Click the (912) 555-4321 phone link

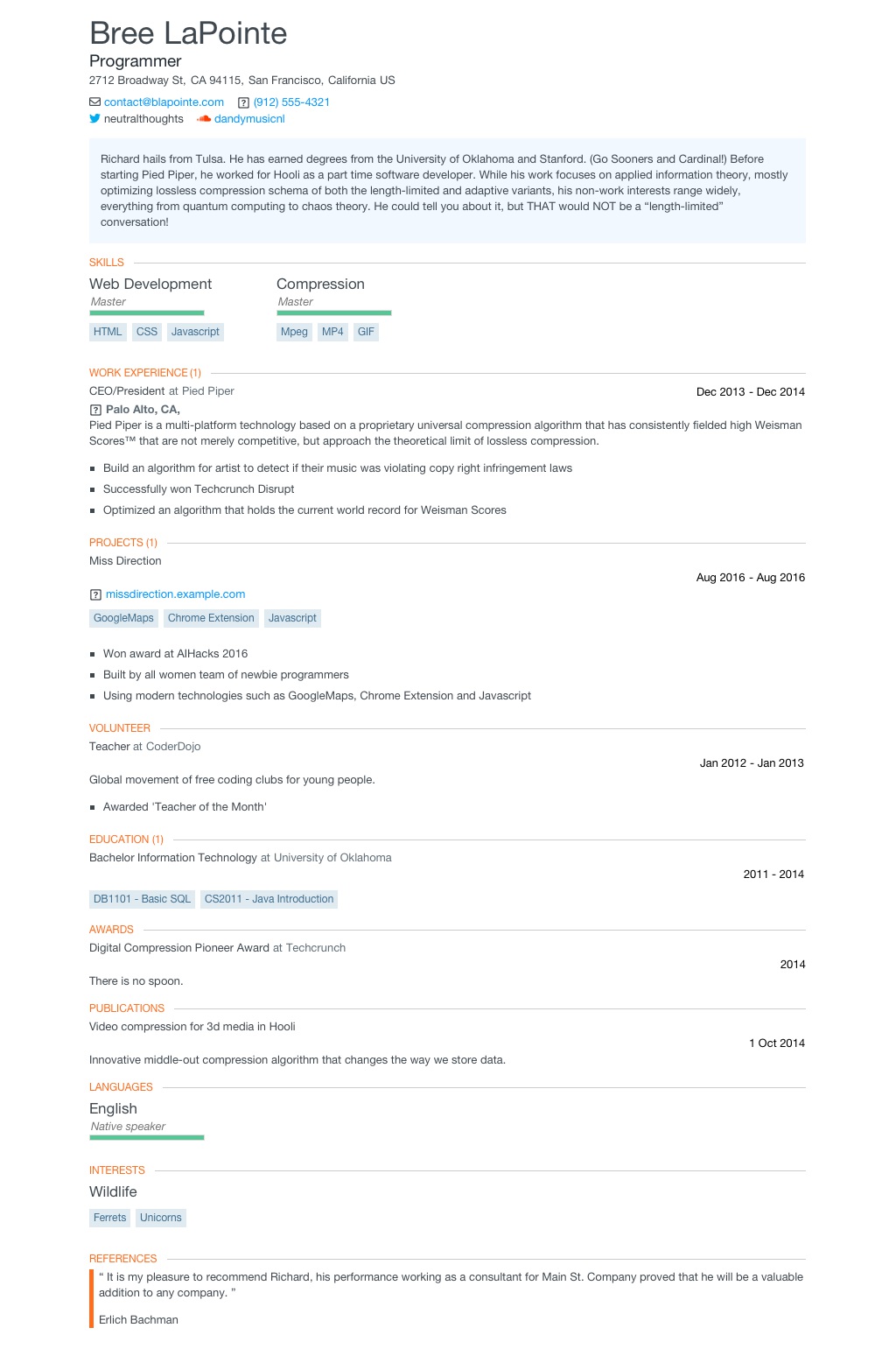[291, 102]
